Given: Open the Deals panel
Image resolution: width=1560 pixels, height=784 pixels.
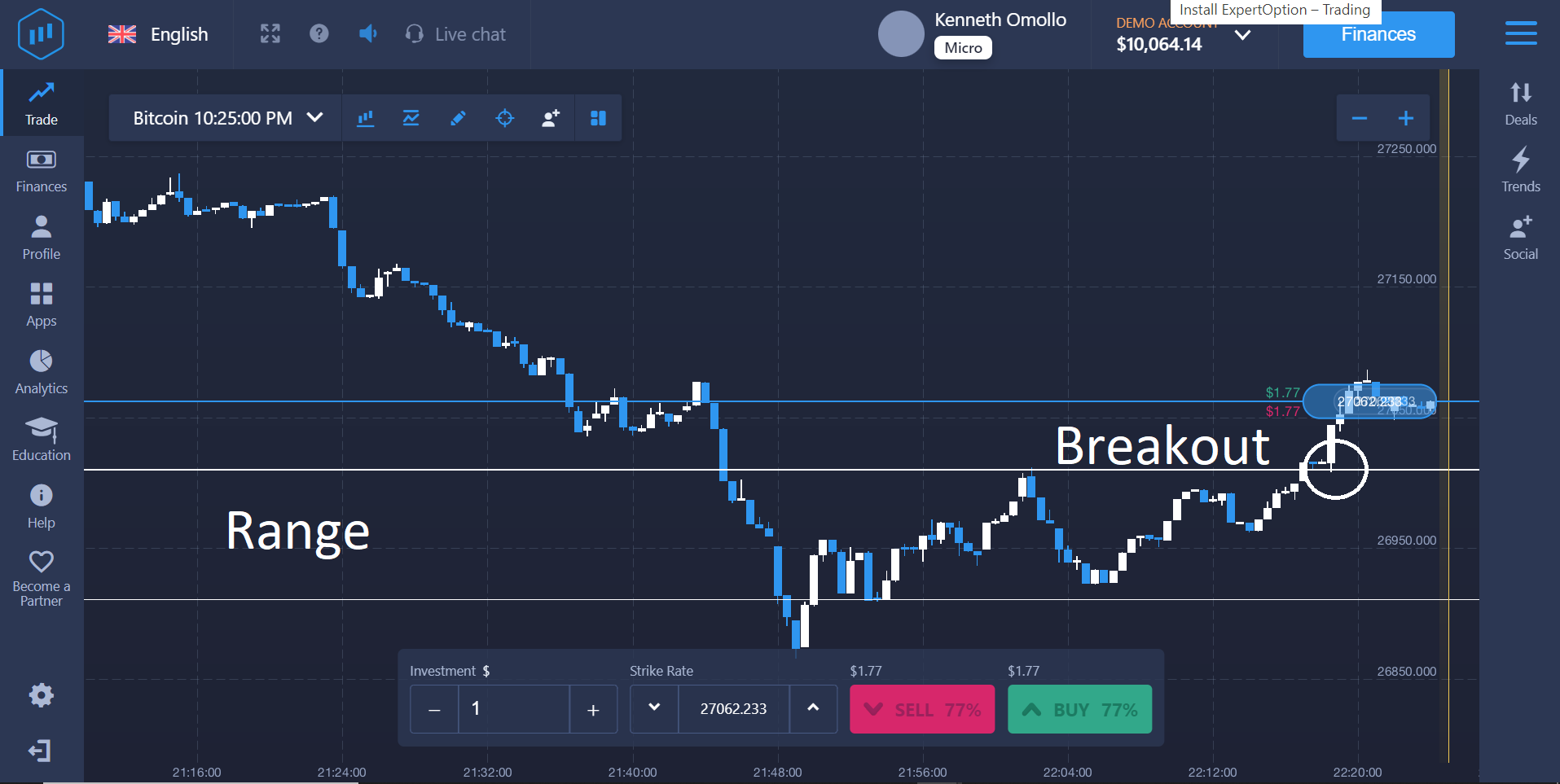Looking at the screenshot, I should click(x=1520, y=102).
